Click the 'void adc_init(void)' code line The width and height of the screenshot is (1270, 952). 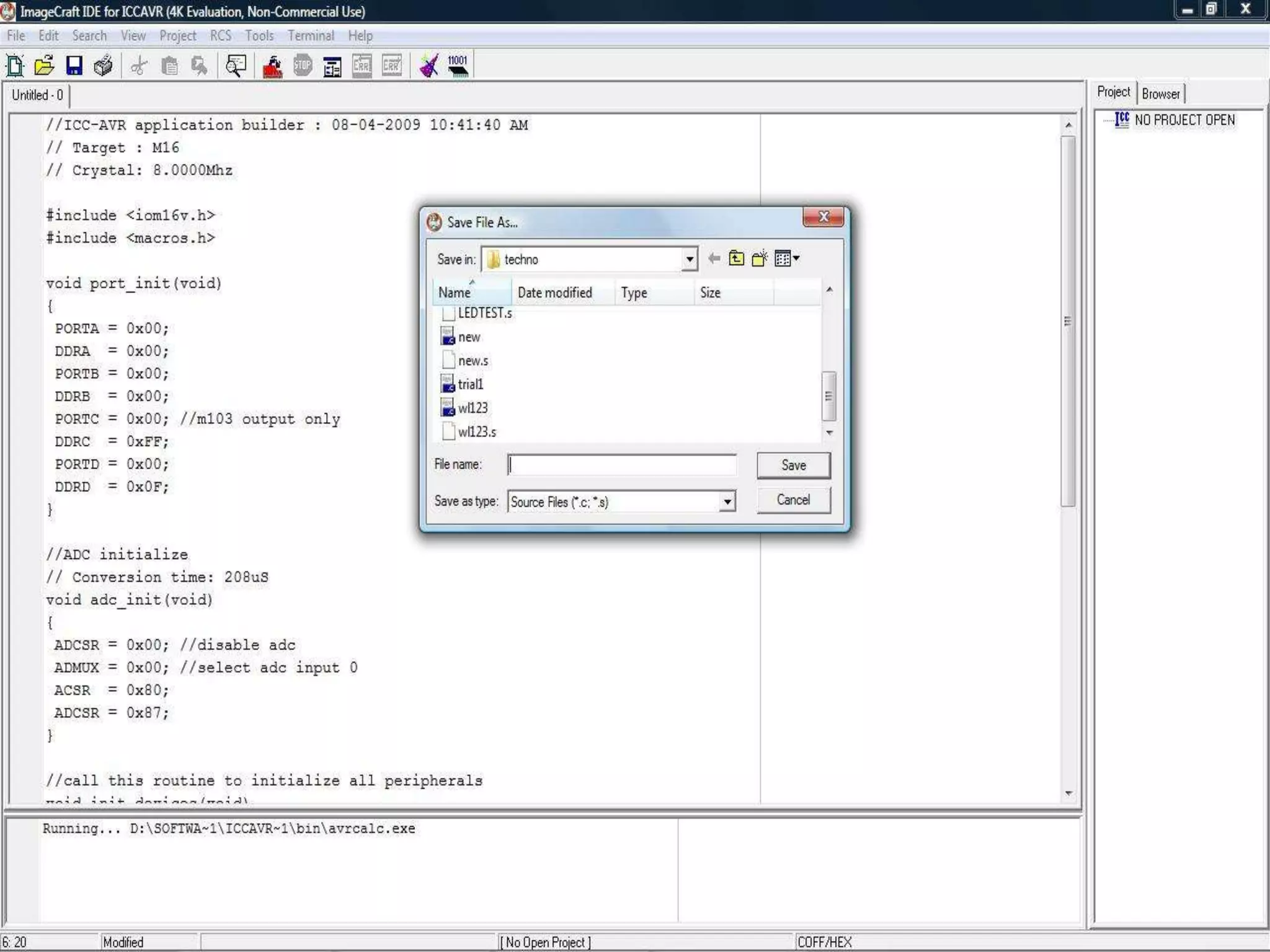[x=129, y=600]
